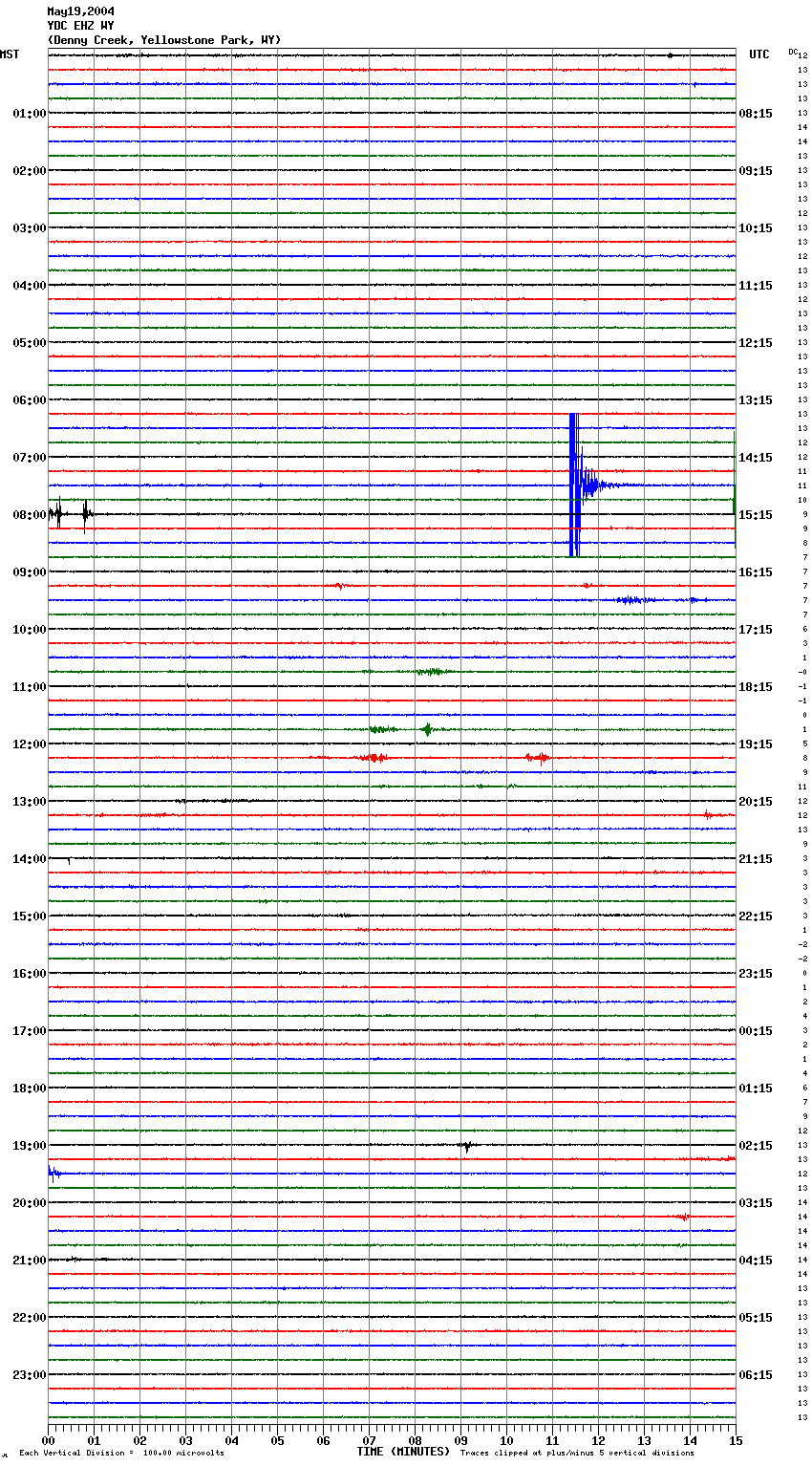Click the Each Vertical Division 100.00 microvolts note
Screen dimensions: 812x1466
pos(121,1454)
